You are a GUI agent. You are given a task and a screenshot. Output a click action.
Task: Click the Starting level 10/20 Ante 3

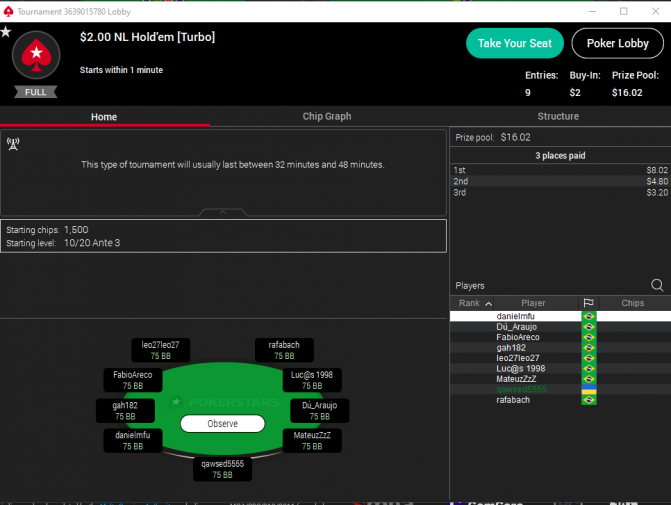[x=63, y=243]
